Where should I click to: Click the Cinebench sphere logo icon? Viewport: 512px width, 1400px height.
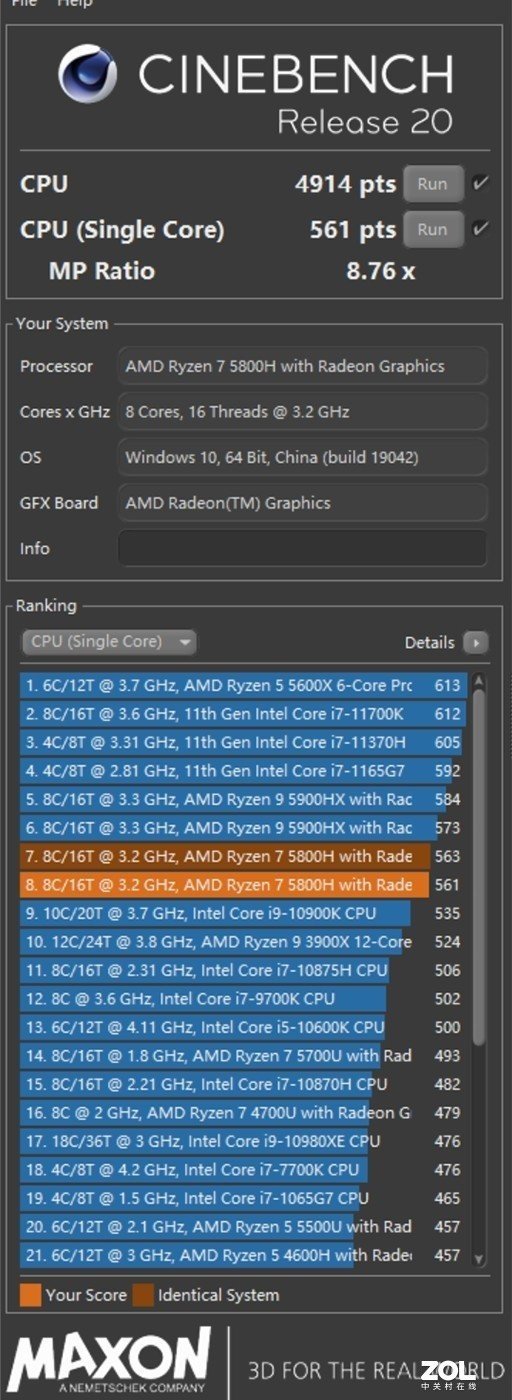88,75
